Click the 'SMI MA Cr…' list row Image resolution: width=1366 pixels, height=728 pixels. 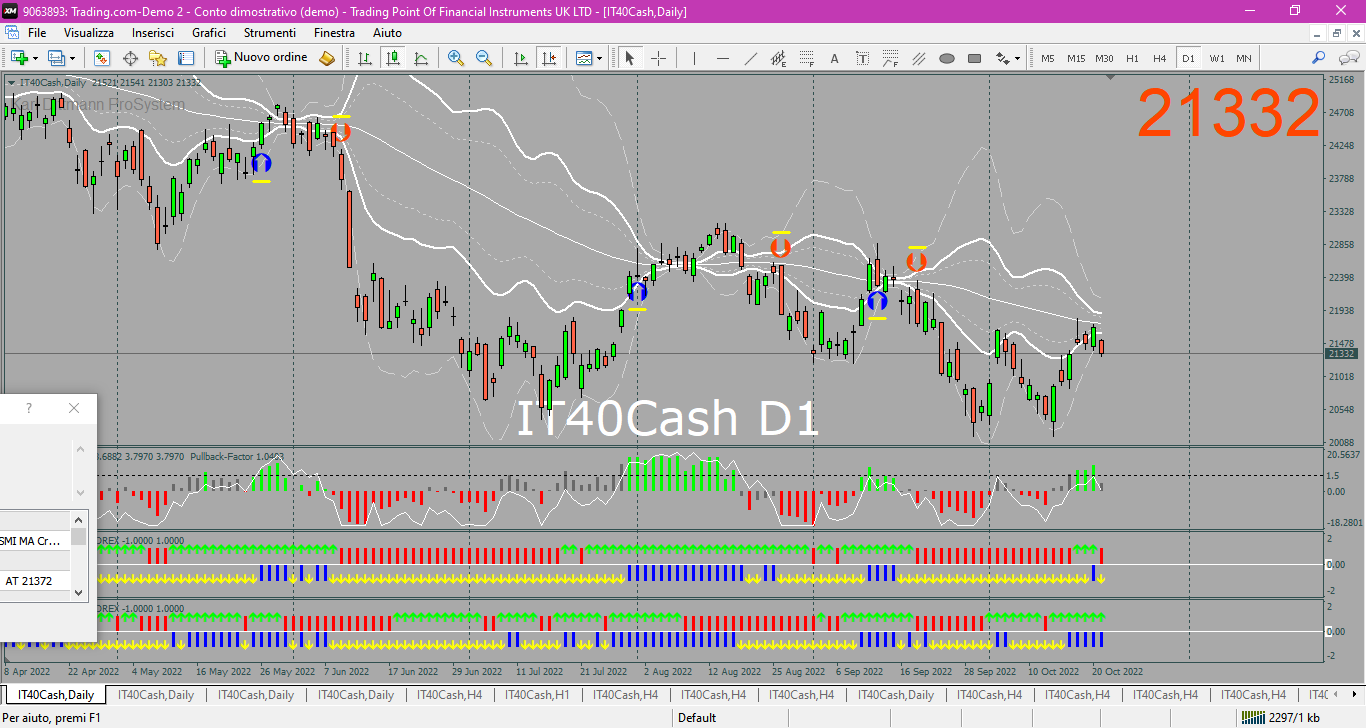(x=35, y=541)
